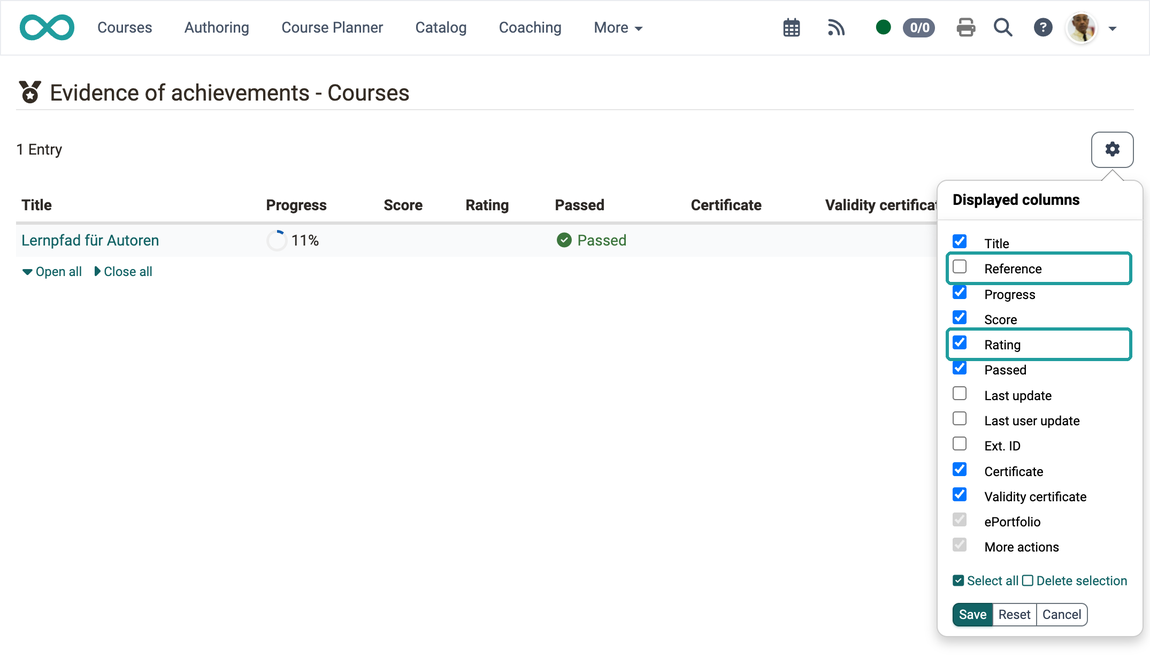Collapse all rows with Close all

coord(123,271)
